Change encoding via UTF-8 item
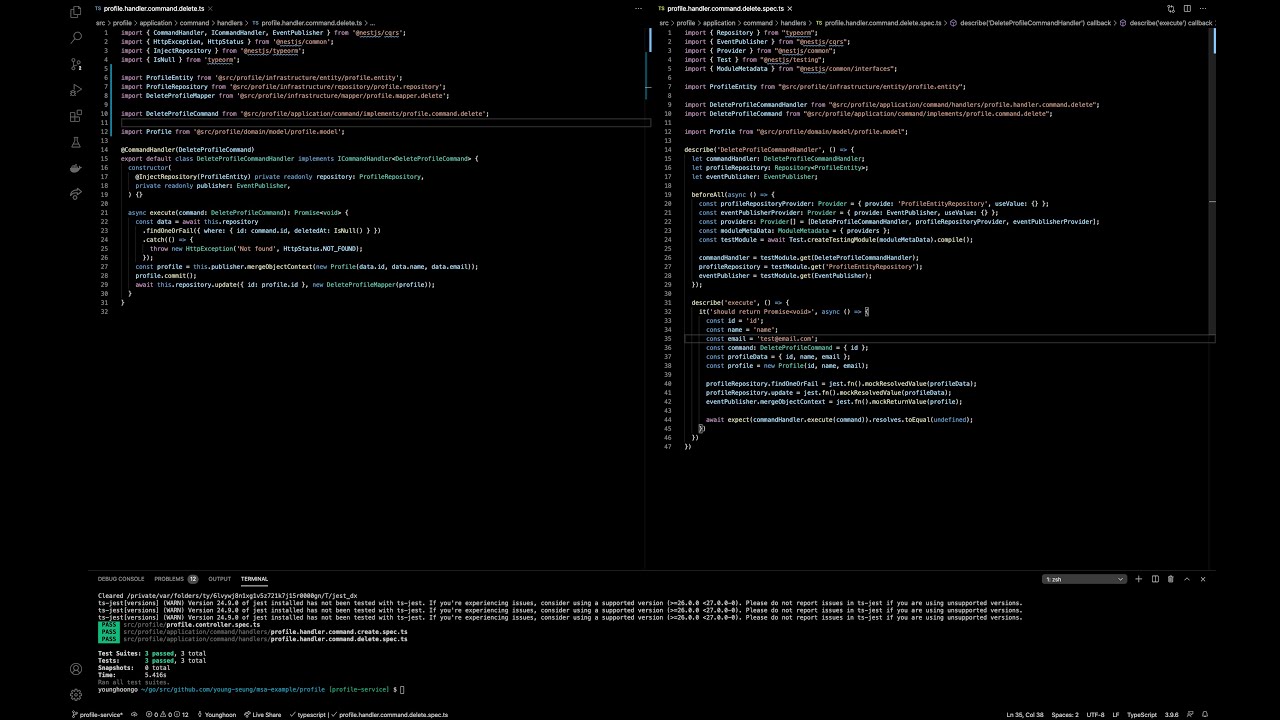 [1095, 715]
